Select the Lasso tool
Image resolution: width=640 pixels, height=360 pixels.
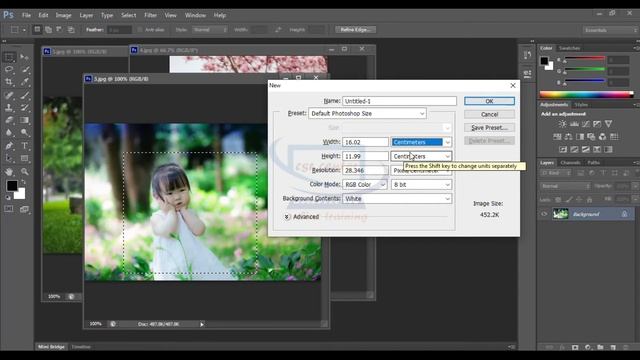click(x=9, y=70)
